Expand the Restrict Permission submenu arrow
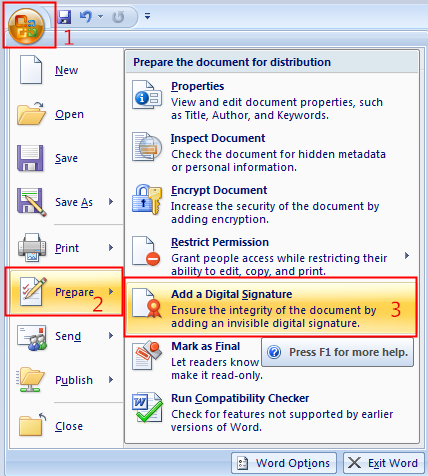The height and width of the screenshot is (476, 428). tap(407, 256)
